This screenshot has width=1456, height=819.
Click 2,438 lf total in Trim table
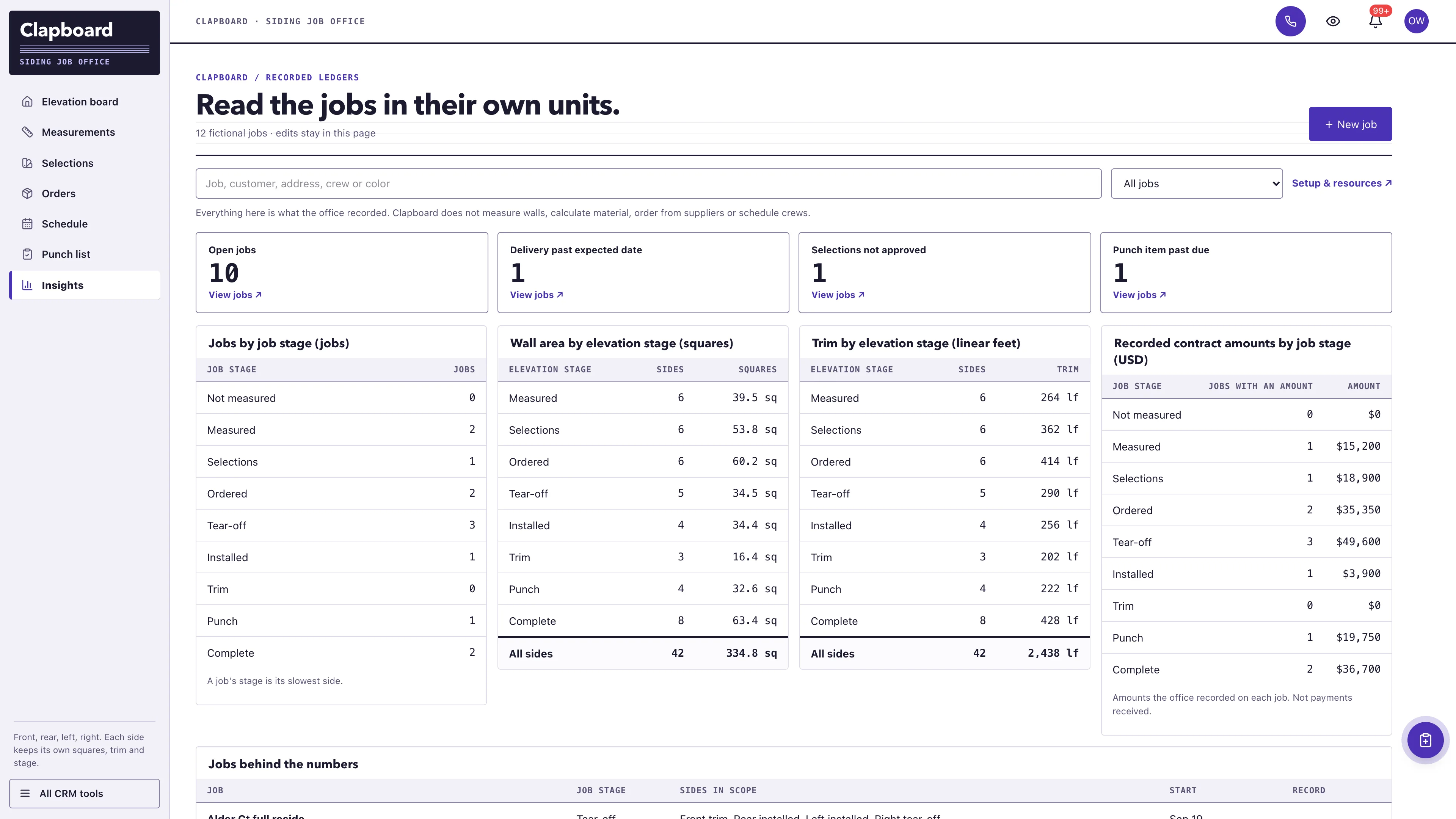click(1053, 653)
